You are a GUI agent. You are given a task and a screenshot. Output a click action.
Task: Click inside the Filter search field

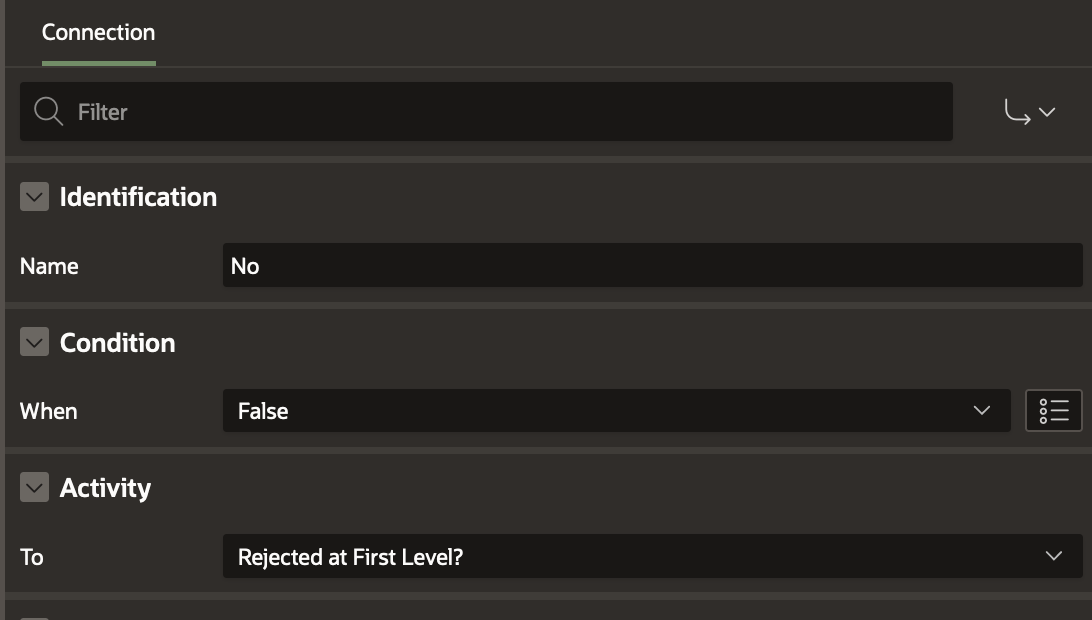[500, 111]
